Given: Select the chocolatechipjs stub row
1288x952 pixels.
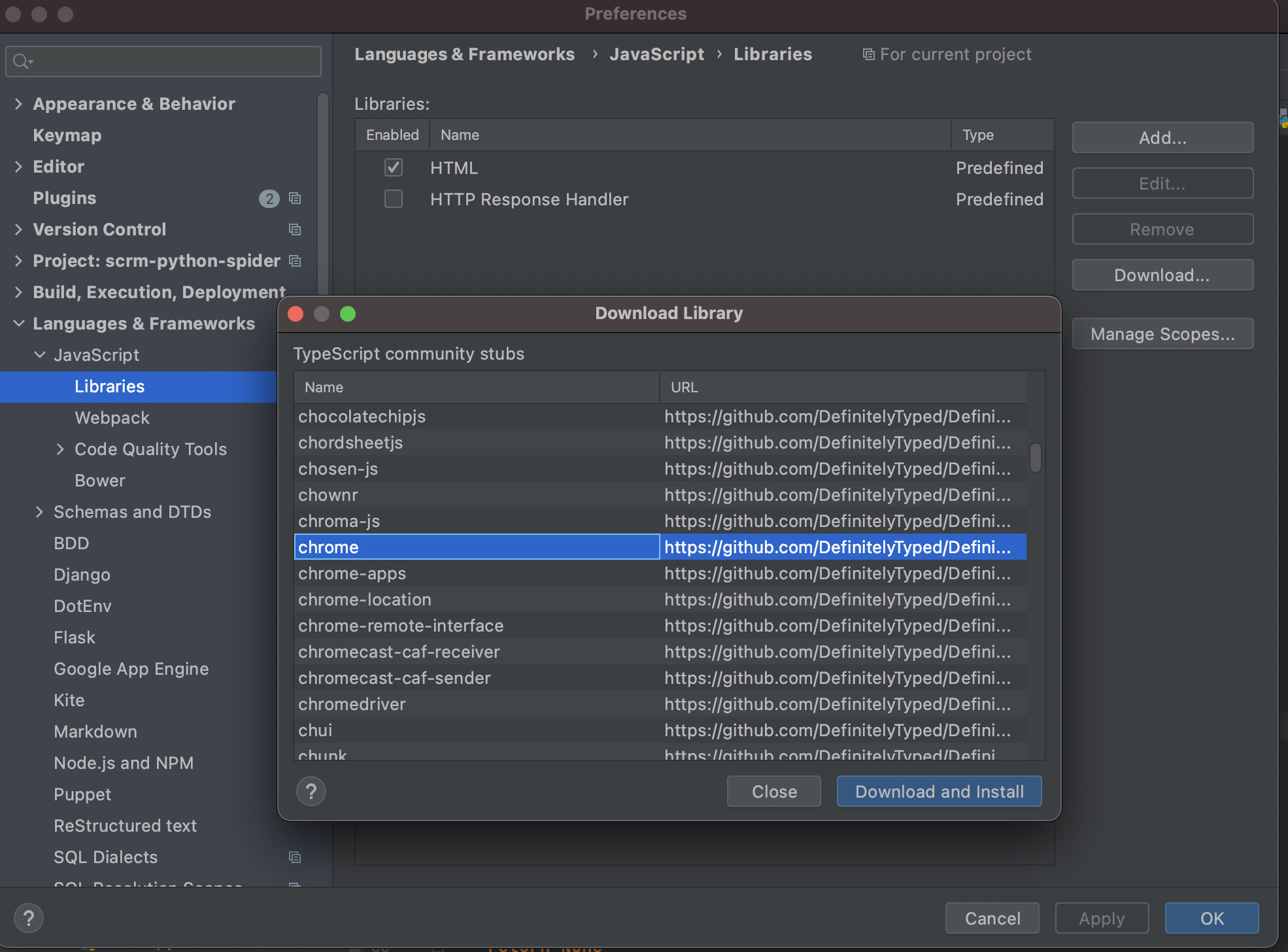Looking at the screenshot, I should click(660, 416).
